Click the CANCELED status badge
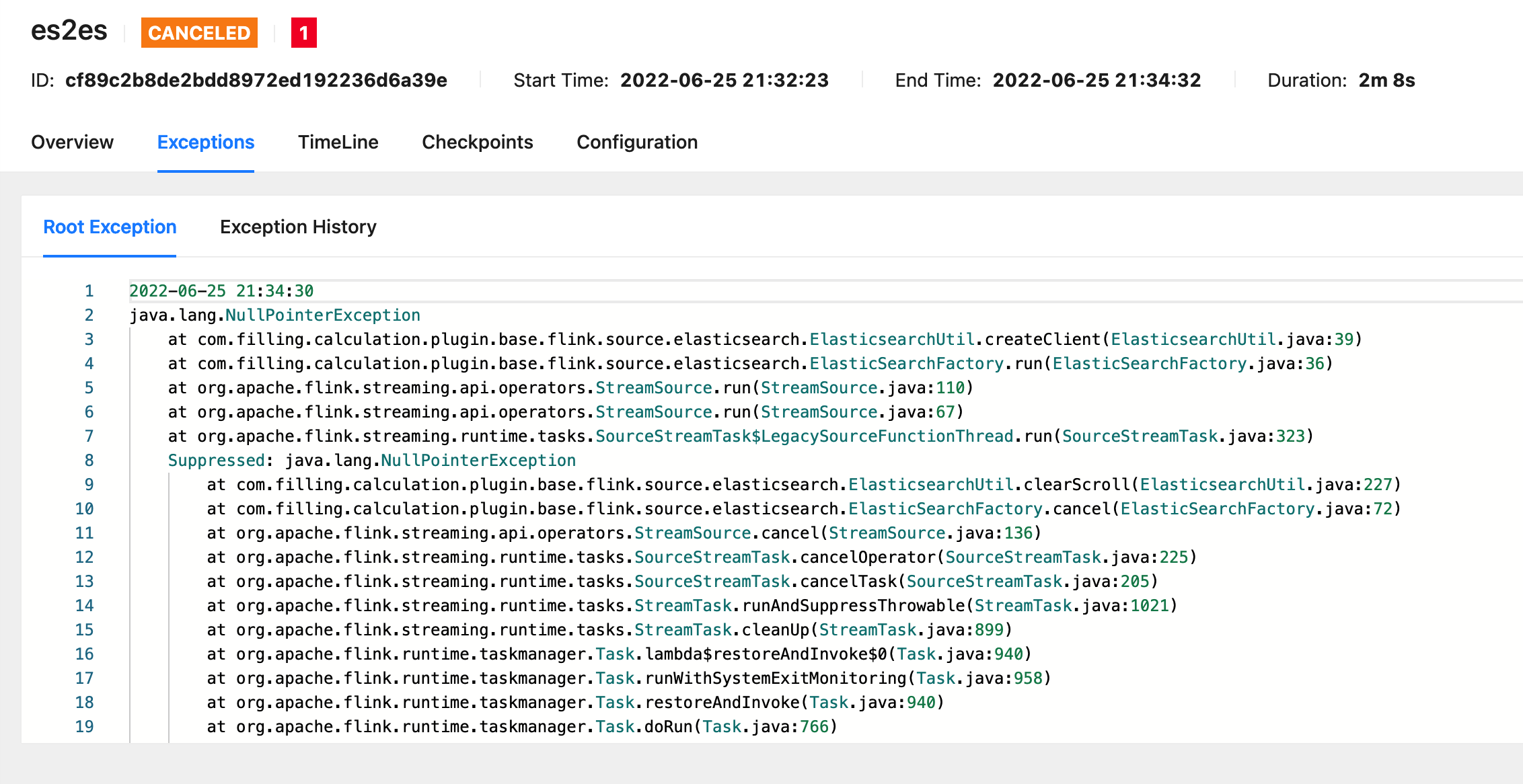The height and width of the screenshot is (784, 1523). tap(199, 32)
